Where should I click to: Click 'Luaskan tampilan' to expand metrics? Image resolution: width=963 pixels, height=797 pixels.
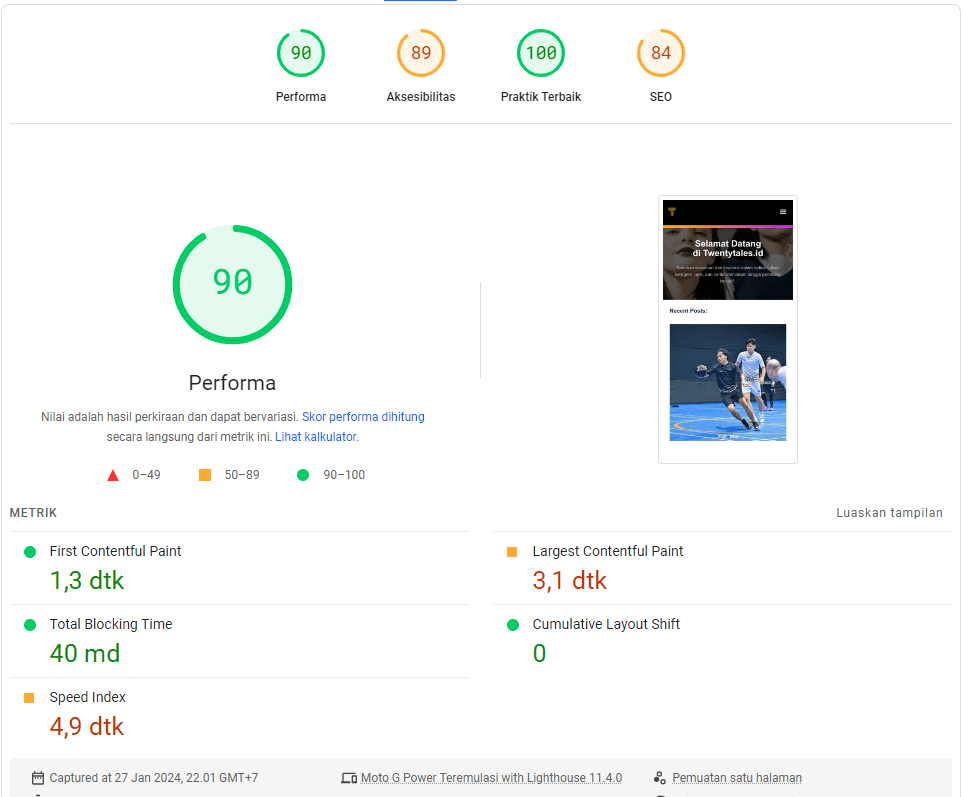pyautogui.click(x=889, y=513)
